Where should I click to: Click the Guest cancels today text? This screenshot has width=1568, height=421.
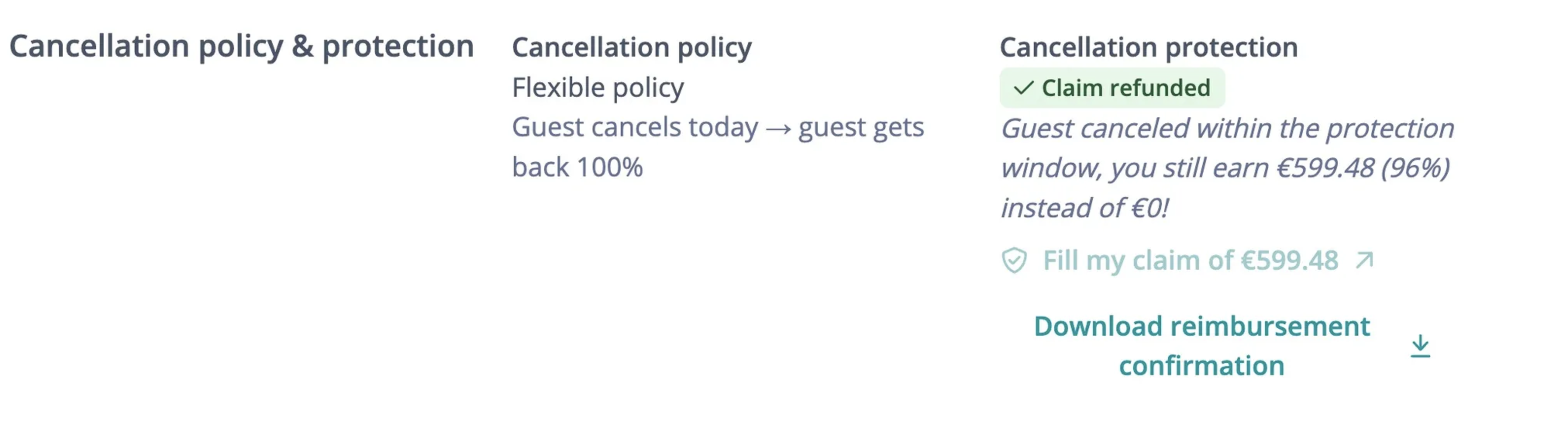tap(635, 127)
